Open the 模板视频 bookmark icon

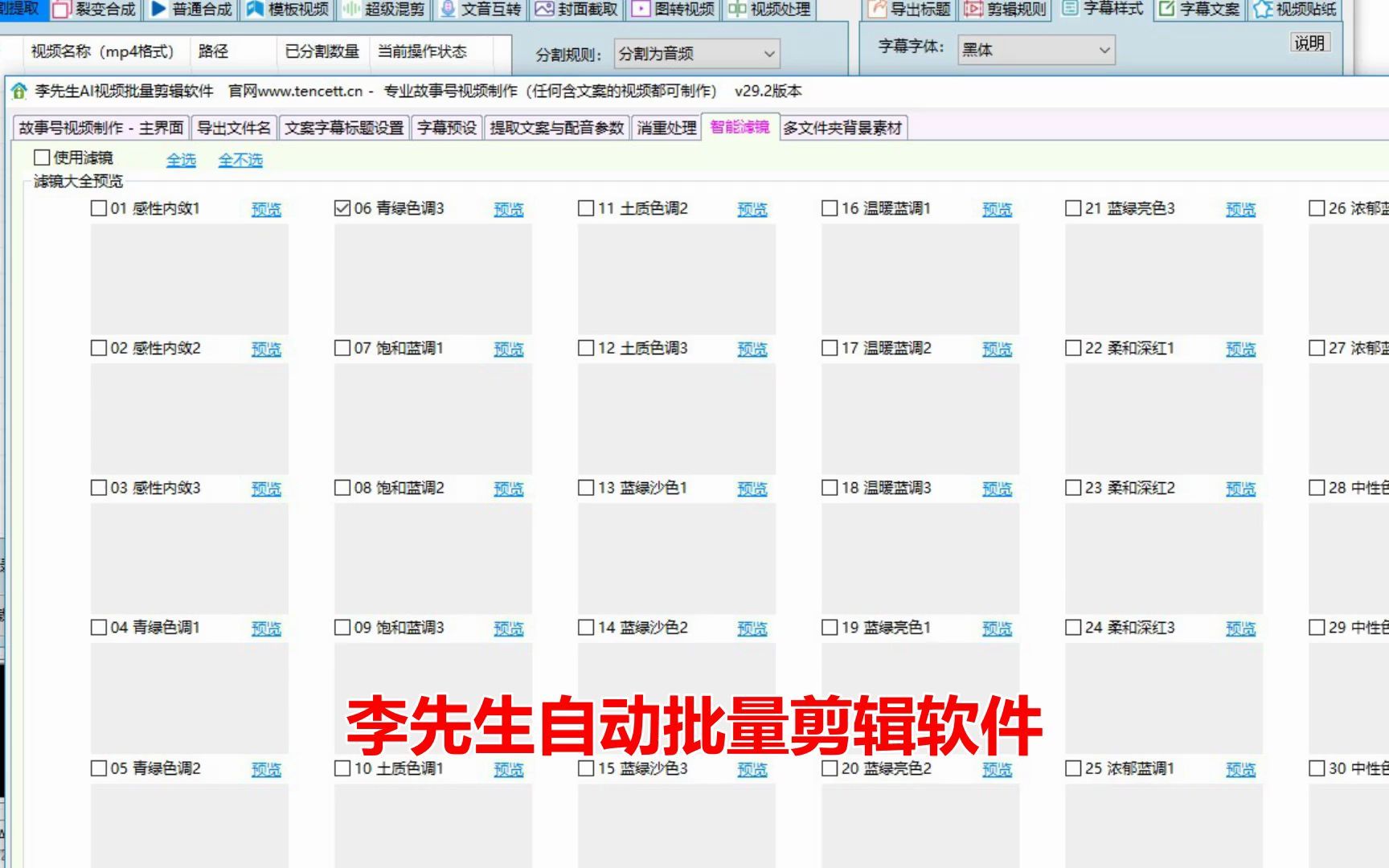255,9
